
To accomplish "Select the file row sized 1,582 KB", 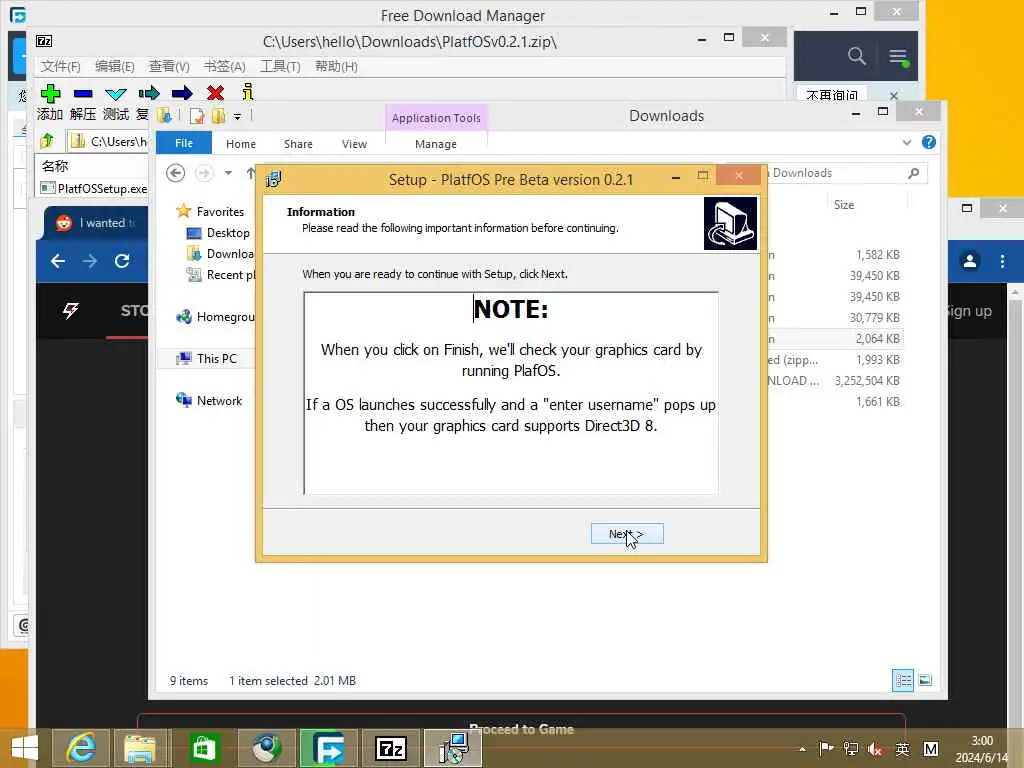I will click(x=835, y=255).
